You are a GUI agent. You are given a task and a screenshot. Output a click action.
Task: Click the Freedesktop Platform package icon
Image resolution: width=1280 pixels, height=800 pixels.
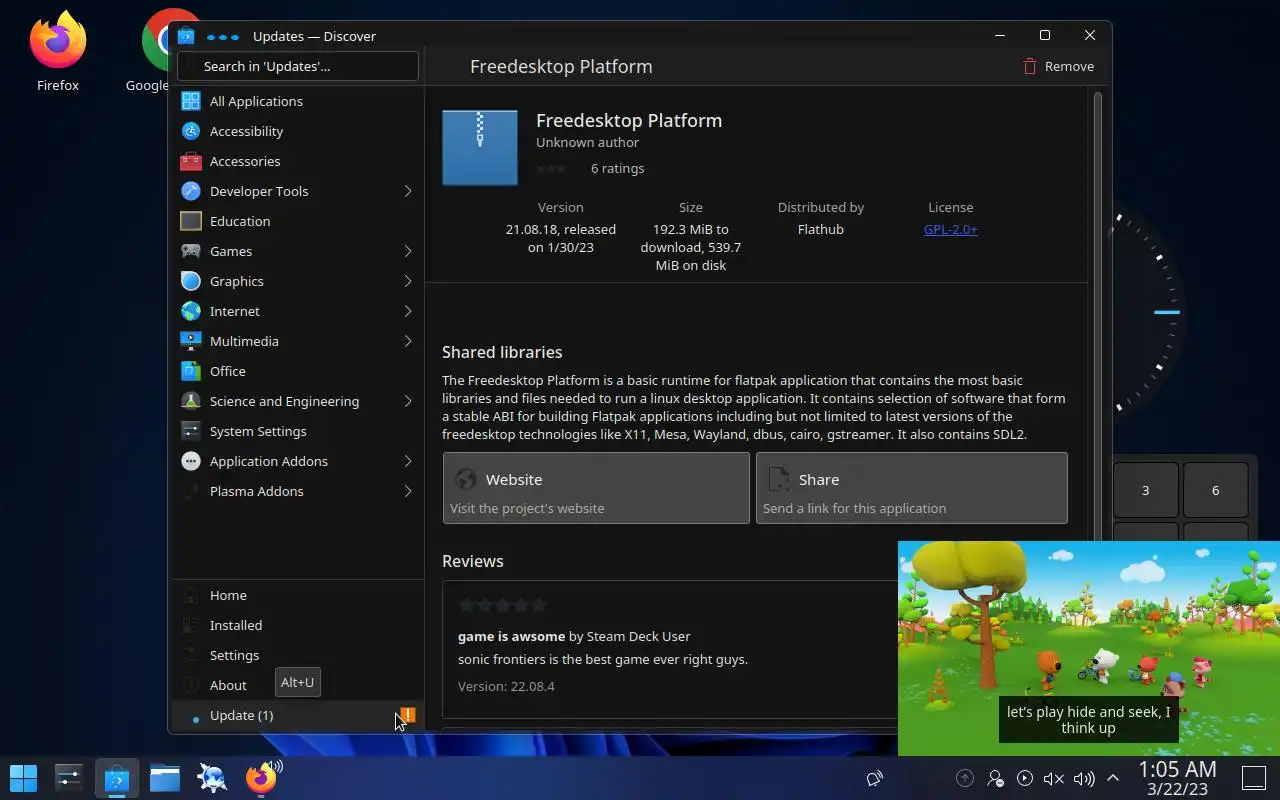pyautogui.click(x=480, y=148)
